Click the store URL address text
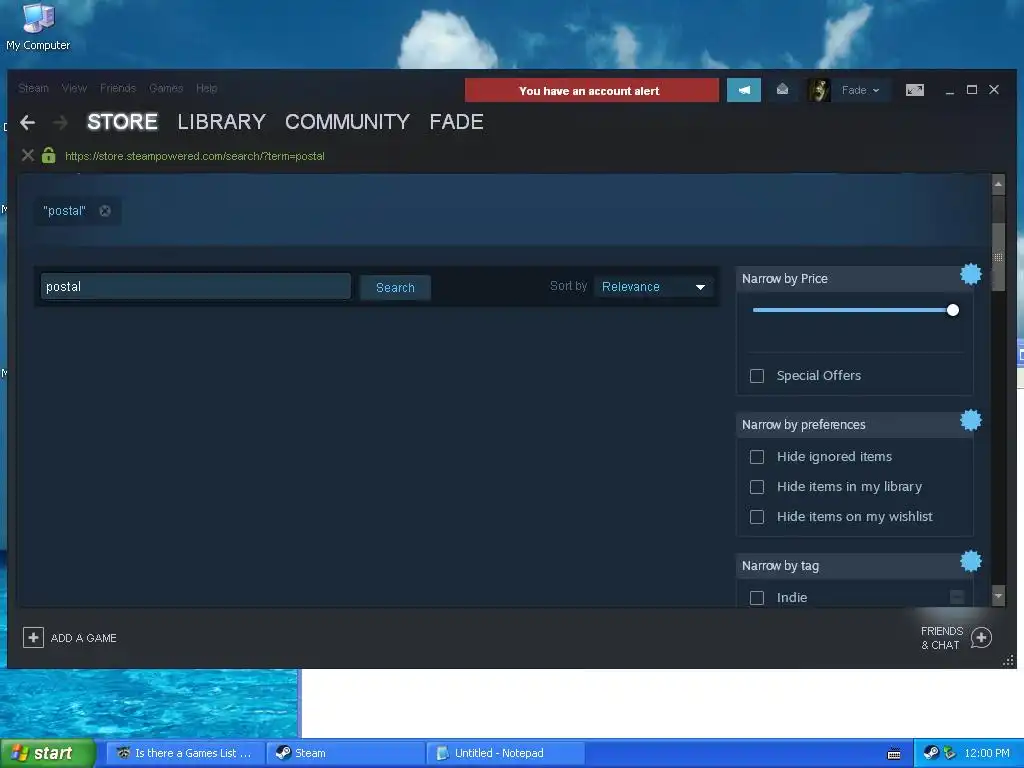This screenshot has height=768, width=1024. click(x=195, y=156)
